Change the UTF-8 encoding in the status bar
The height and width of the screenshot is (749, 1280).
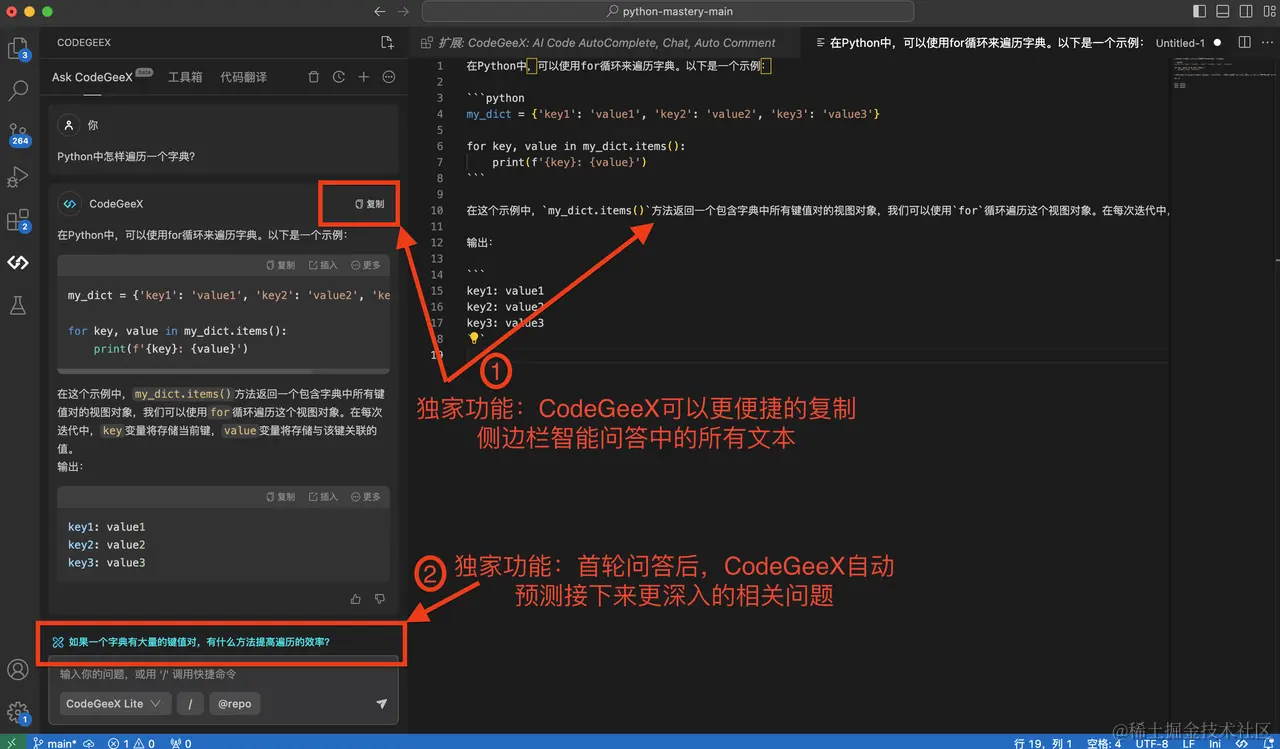(1151, 743)
